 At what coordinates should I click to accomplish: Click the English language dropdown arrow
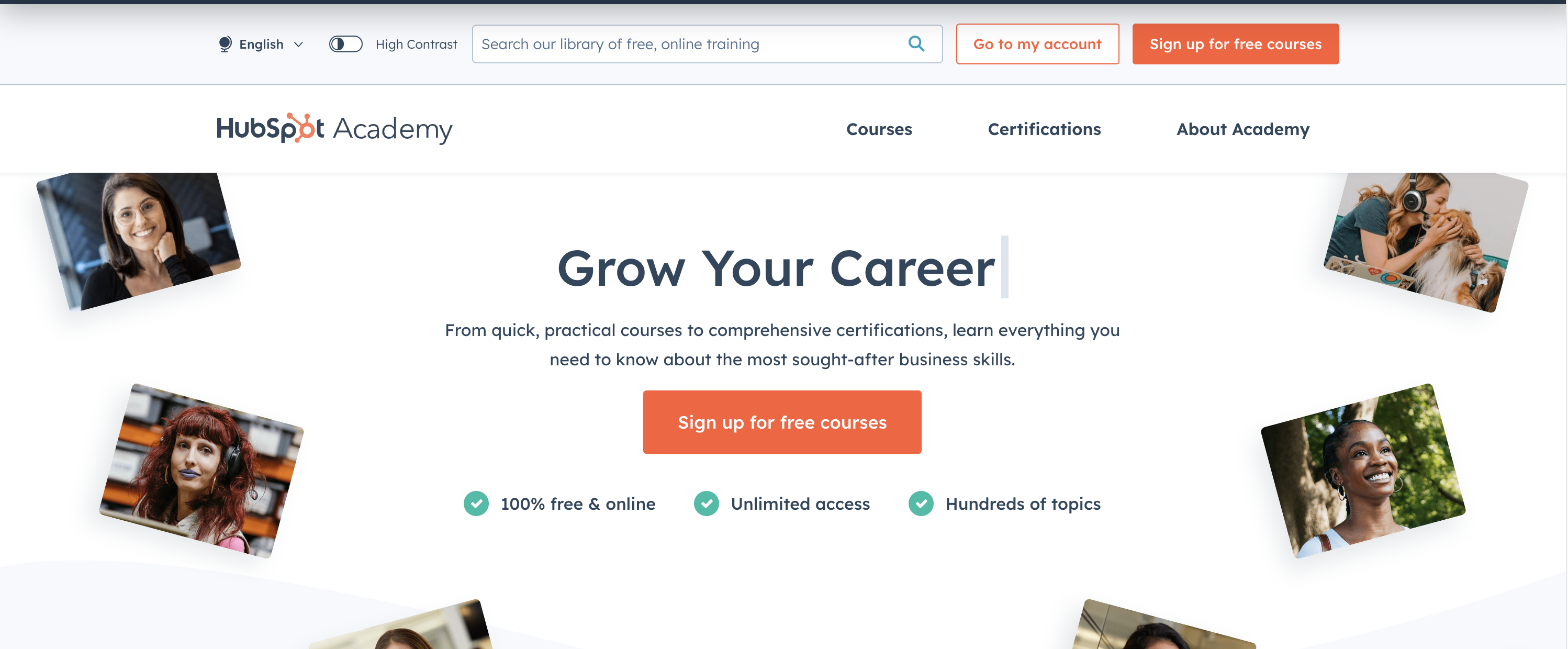[299, 44]
